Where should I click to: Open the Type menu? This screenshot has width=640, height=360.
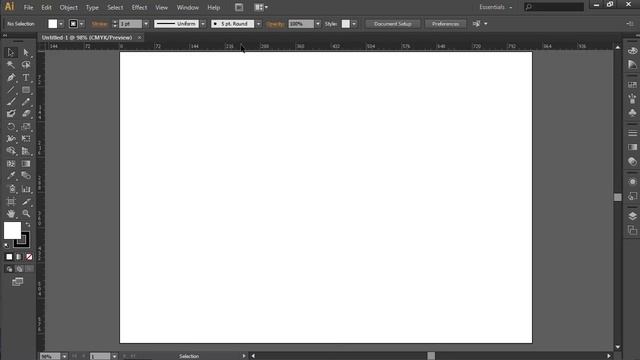(x=92, y=7)
